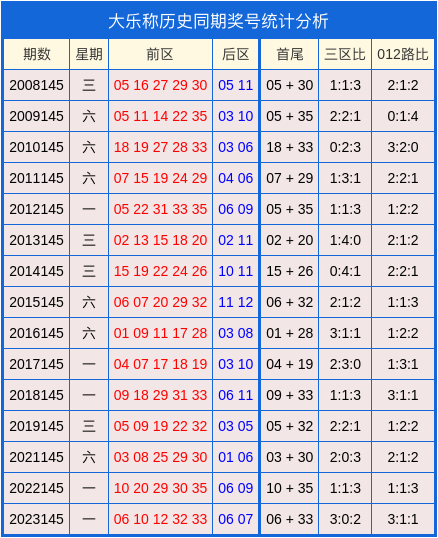The width and height of the screenshot is (438, 538).
Task: Click front numbers 05 09 19 22 32
Action: pos(160,426)
